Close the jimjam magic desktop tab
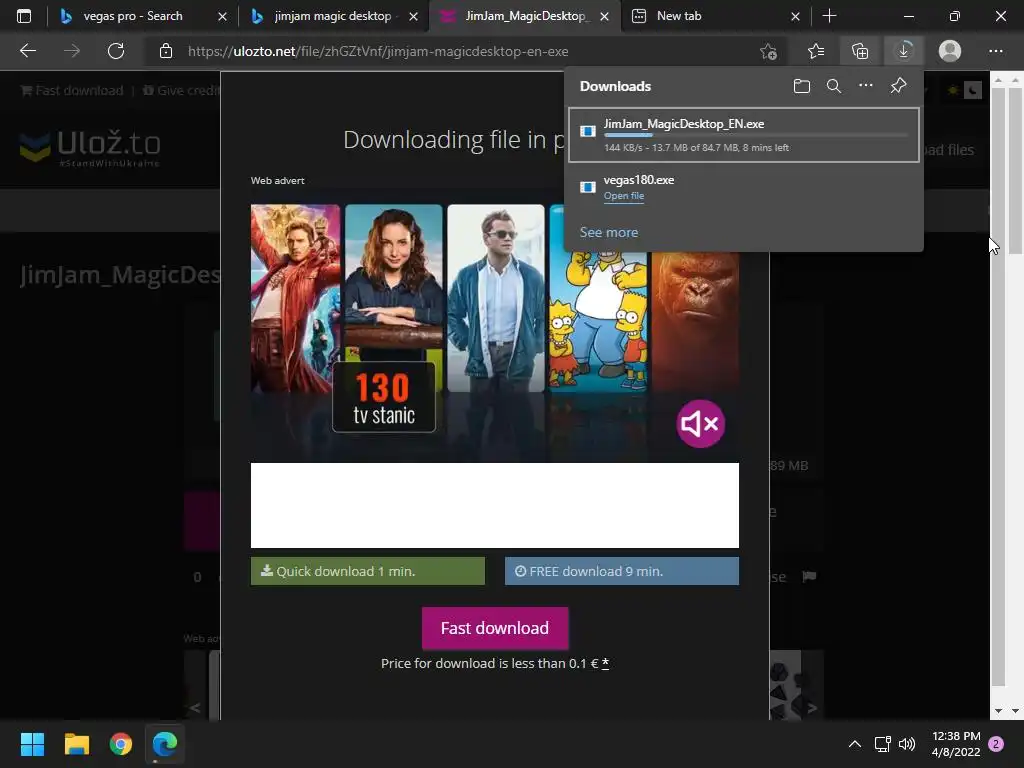Image resolution: width=1024 pixels, height=768 pixels. pyautogui.click(x=413, y=16)
